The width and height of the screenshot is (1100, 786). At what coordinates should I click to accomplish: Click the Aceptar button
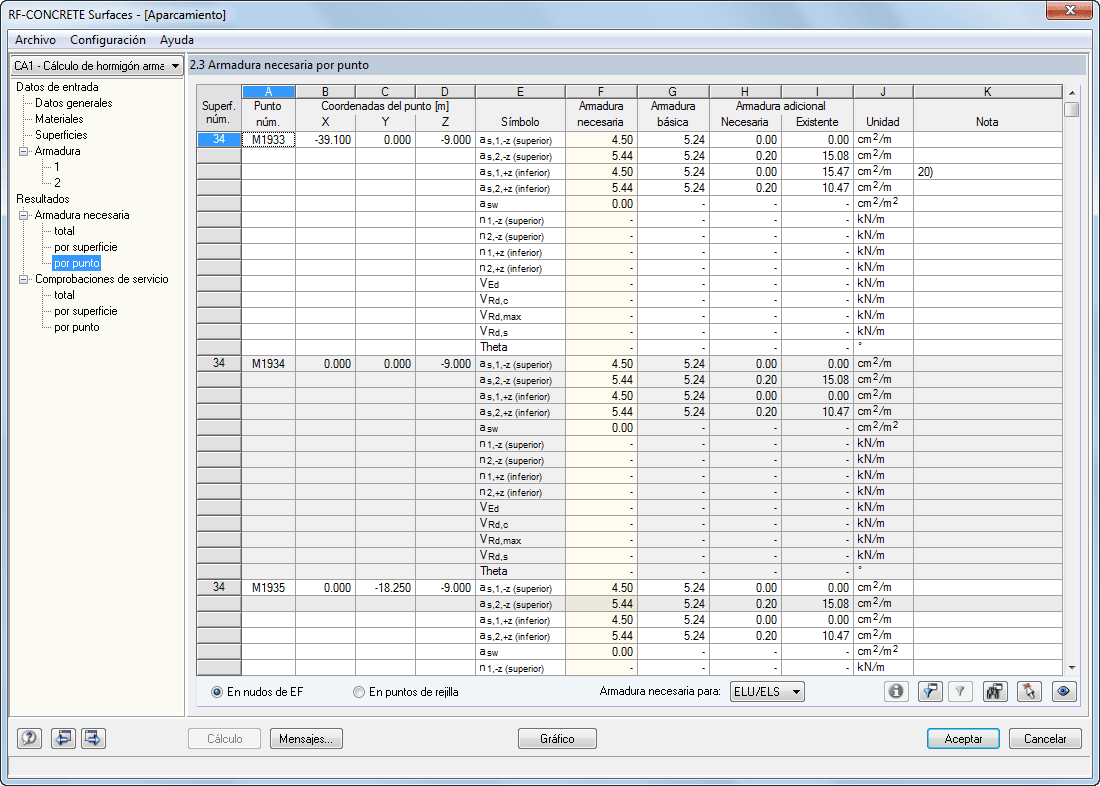[x=963, y=738]
